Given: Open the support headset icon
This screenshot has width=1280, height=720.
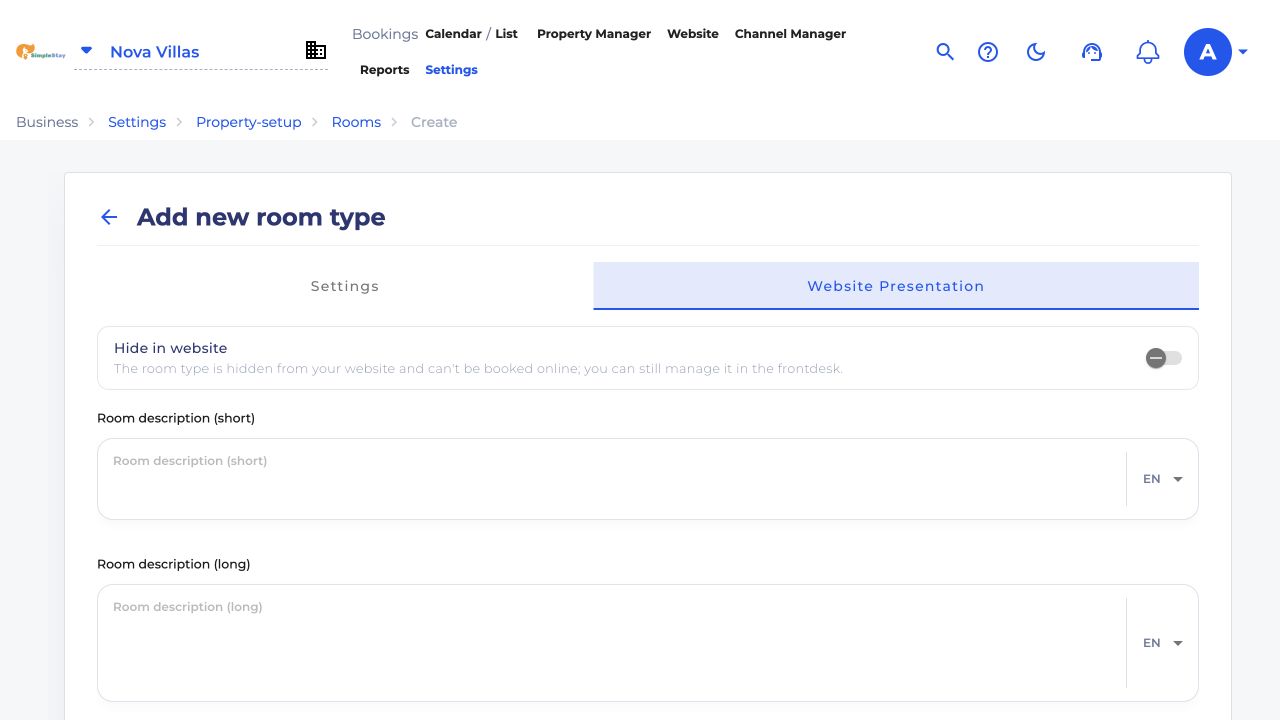Looking at the screenshot, I should coord(1092,52).
